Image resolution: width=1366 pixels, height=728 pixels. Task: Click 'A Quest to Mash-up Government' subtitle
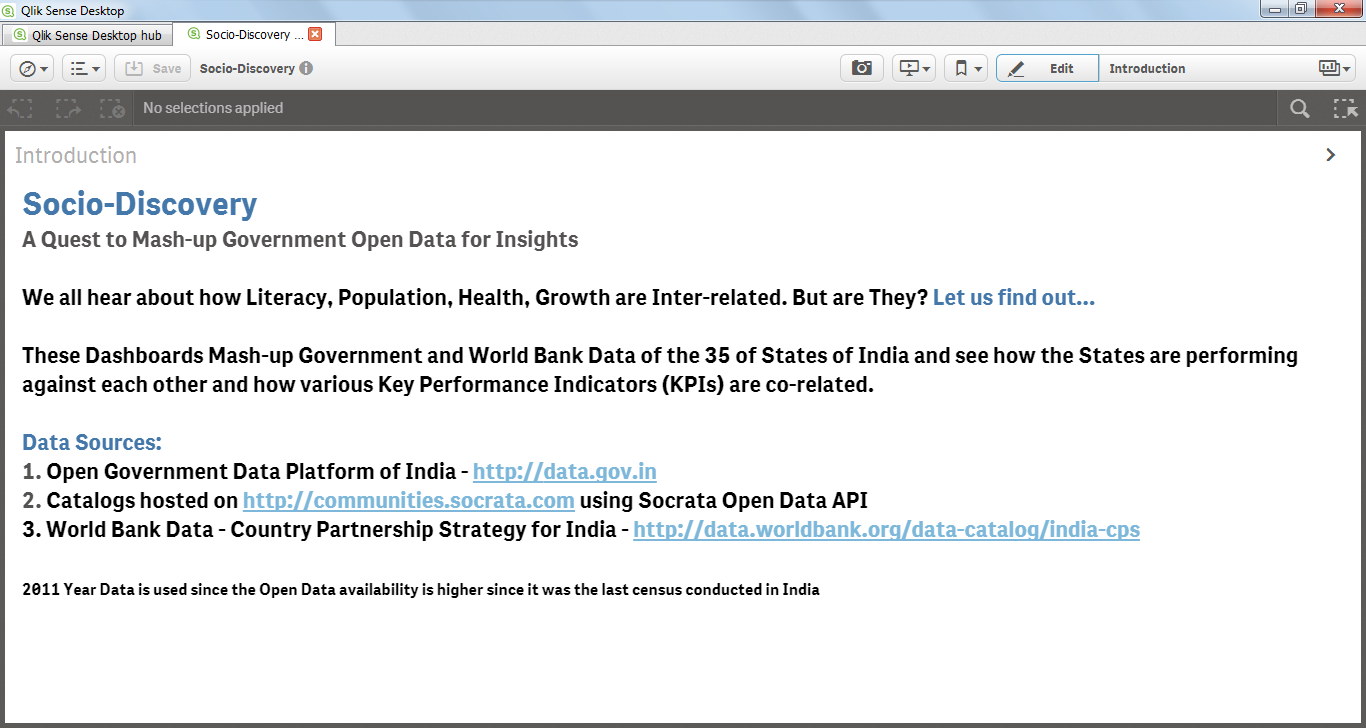pyautogui.click(x=300, y=240)
